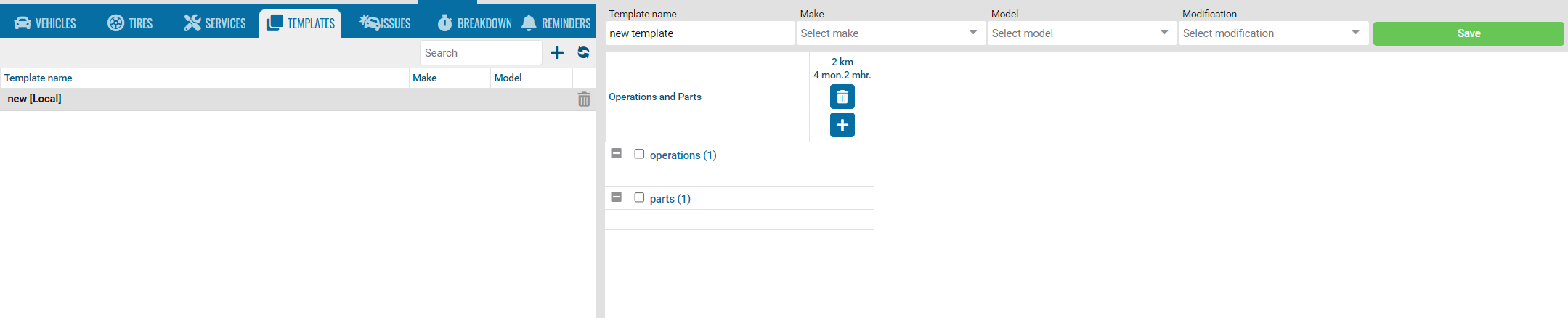Switch to the Tires tab
1568x318 pixels.
tap(130, 23)
